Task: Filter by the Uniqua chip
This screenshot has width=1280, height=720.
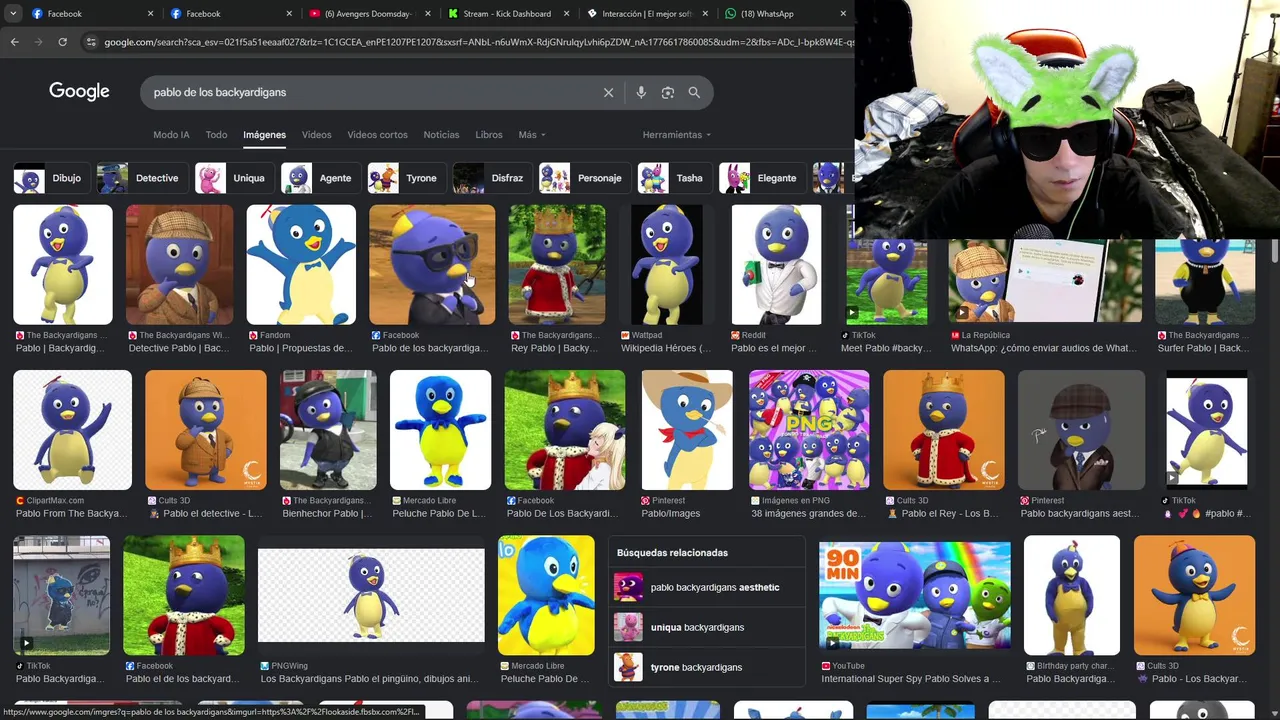Action: click(233, 178)
